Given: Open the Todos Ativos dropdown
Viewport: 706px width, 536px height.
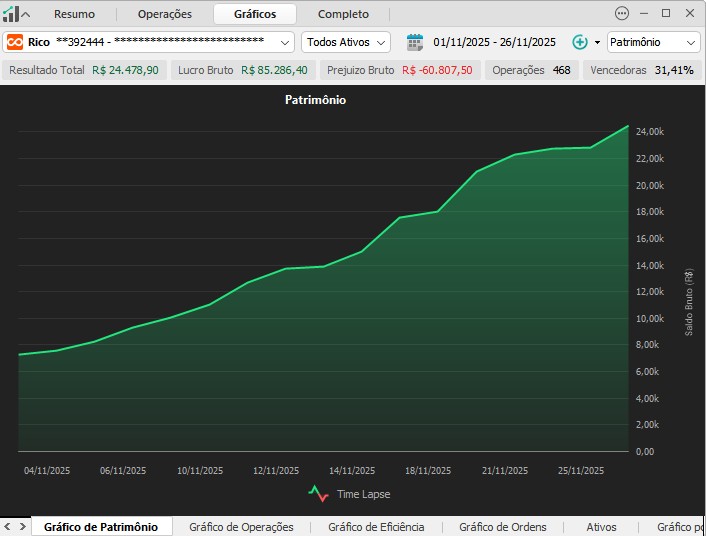Looking at the screenshot, I should click(346, 42).
